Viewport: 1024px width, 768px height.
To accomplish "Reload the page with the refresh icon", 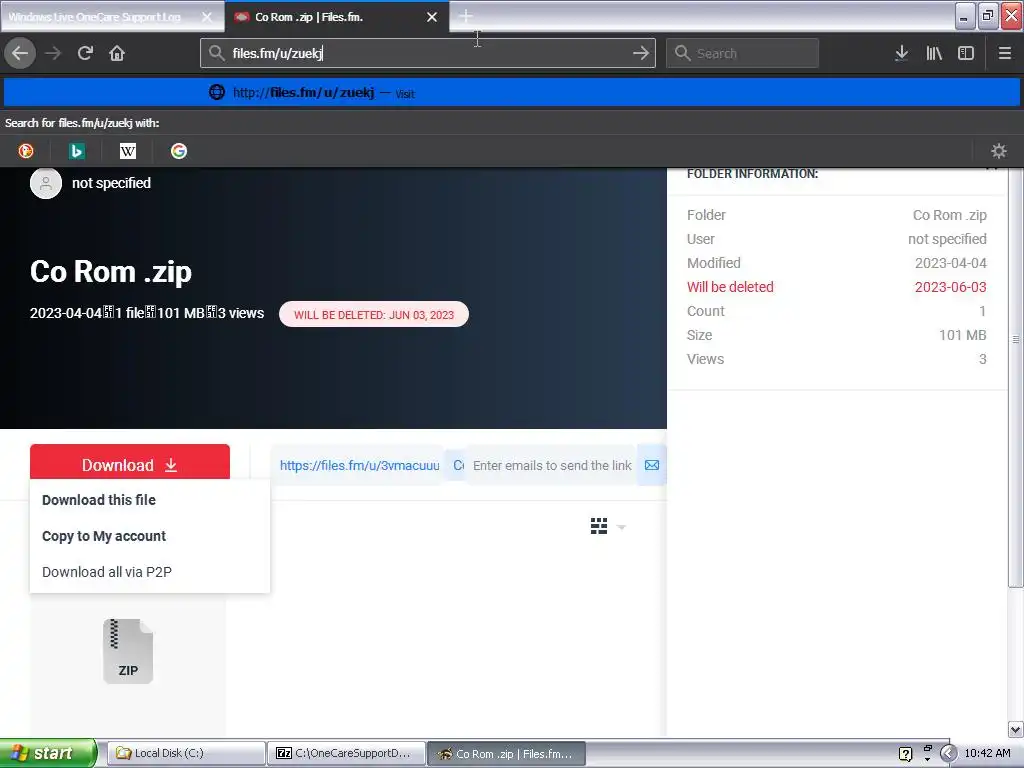I will tap(85, 53).
